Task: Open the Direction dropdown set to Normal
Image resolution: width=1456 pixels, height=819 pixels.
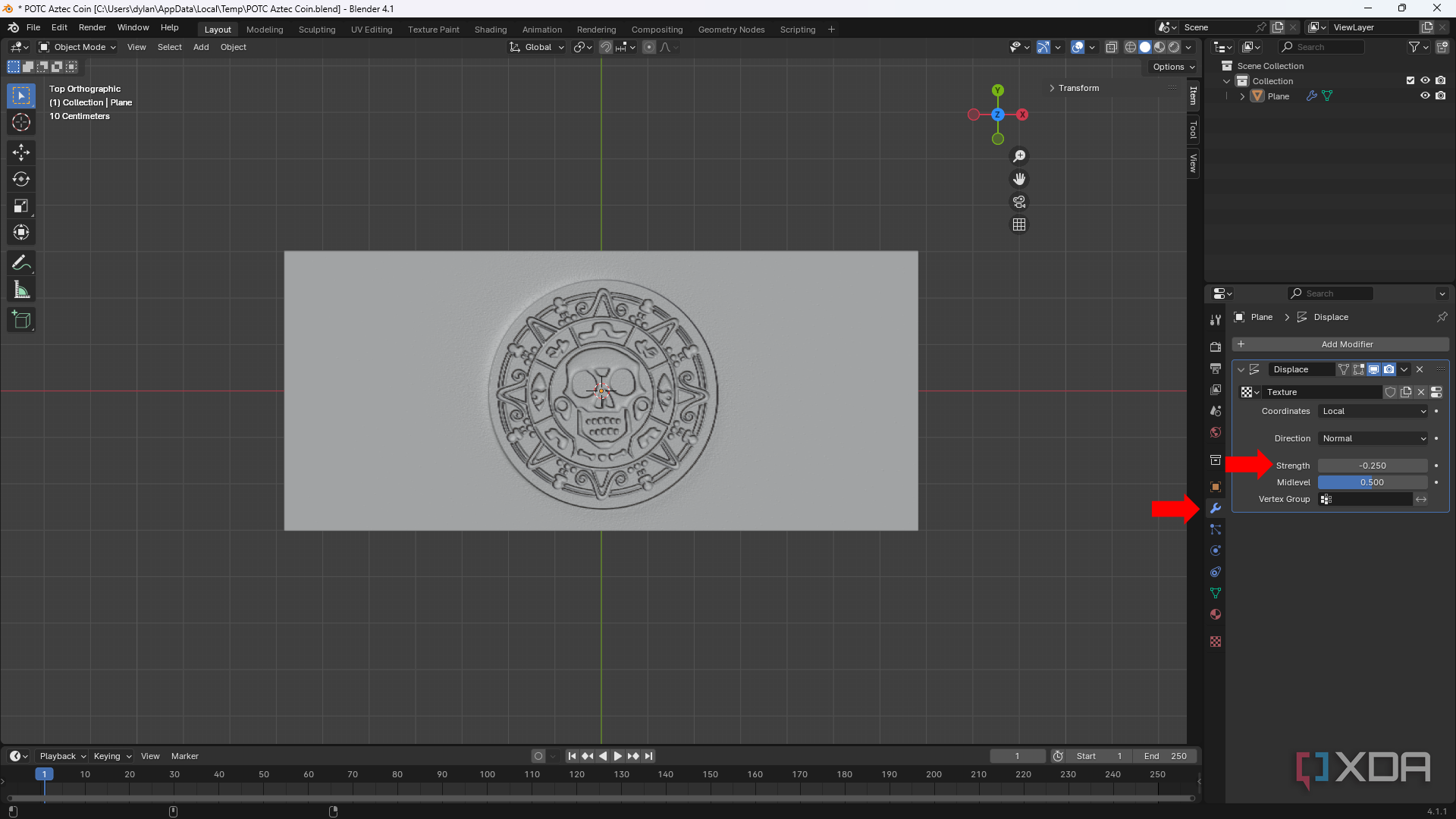Action: tap(1373, 438)
